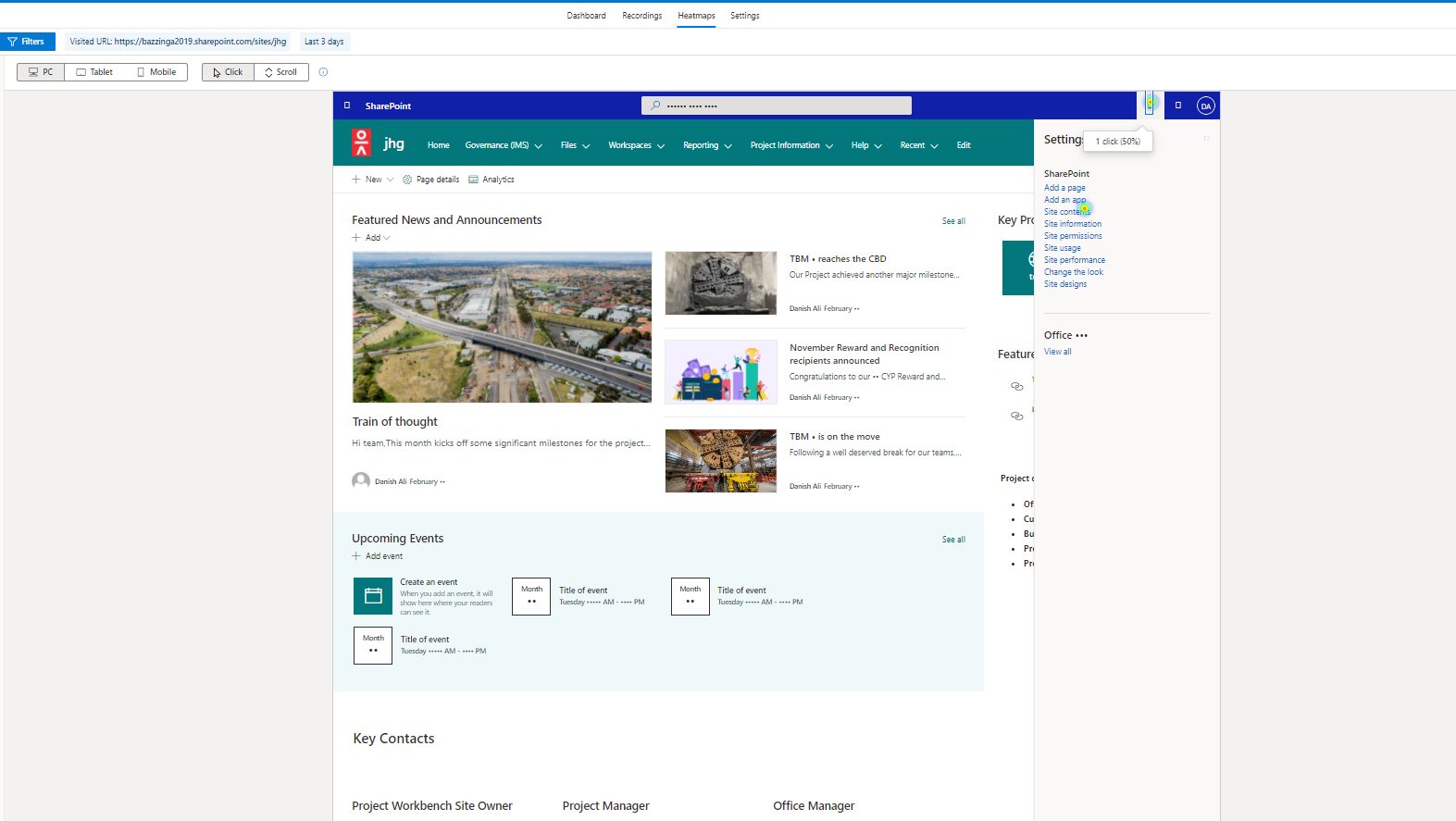Toggle heatmap type to Scroll

[x=281, y=72]
